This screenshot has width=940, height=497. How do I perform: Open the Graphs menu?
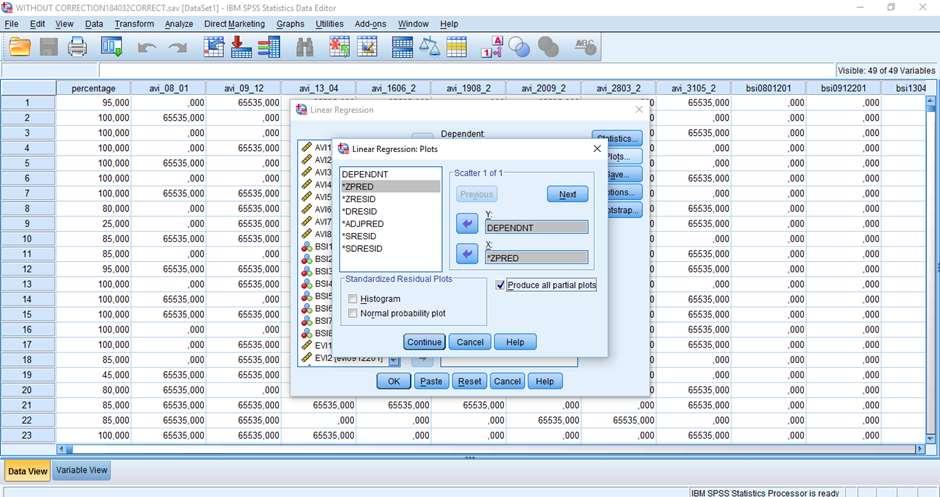(x=290, y=24)
